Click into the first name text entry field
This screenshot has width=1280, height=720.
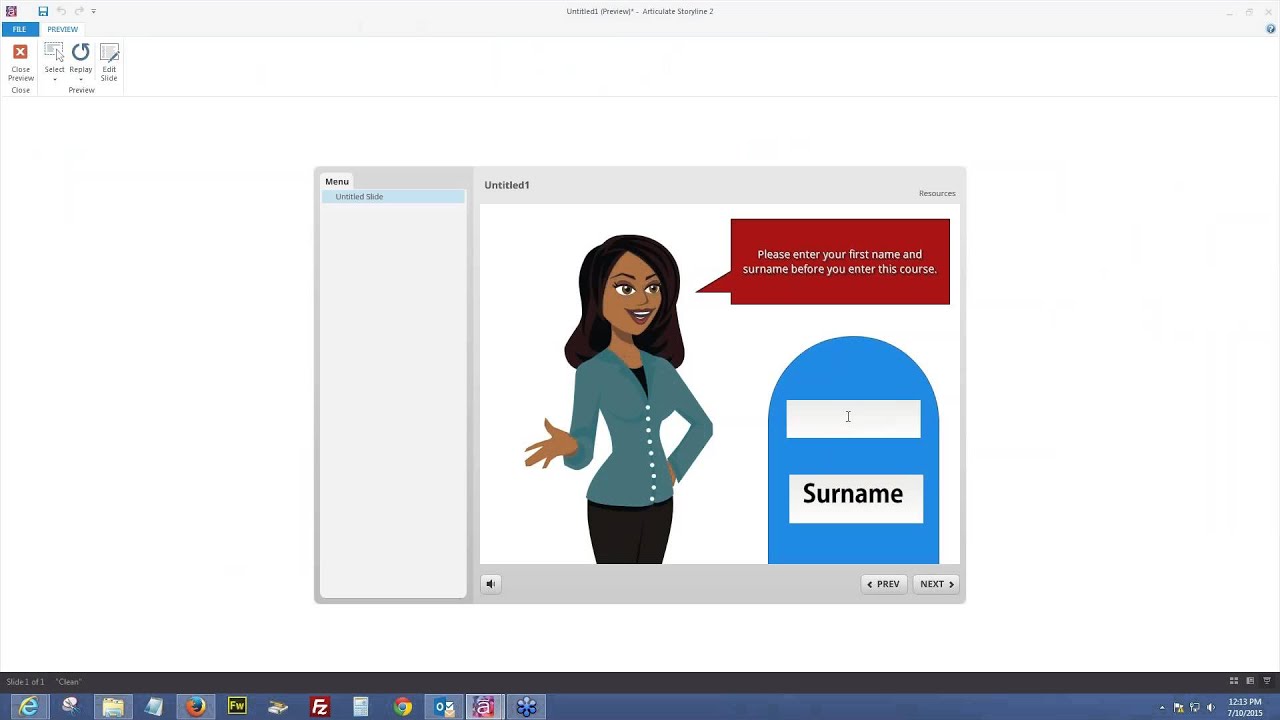[x=853, y=419]
